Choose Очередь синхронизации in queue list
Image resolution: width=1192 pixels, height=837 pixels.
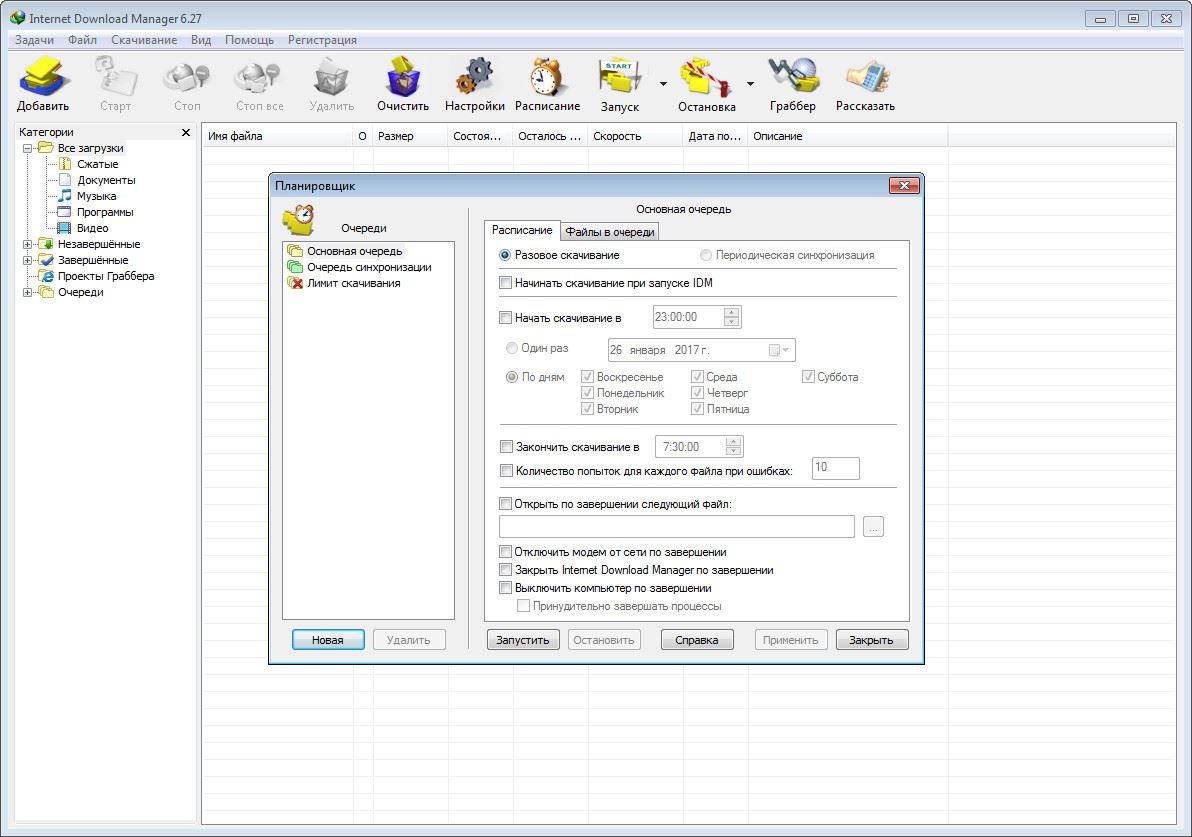pos(369,267)
